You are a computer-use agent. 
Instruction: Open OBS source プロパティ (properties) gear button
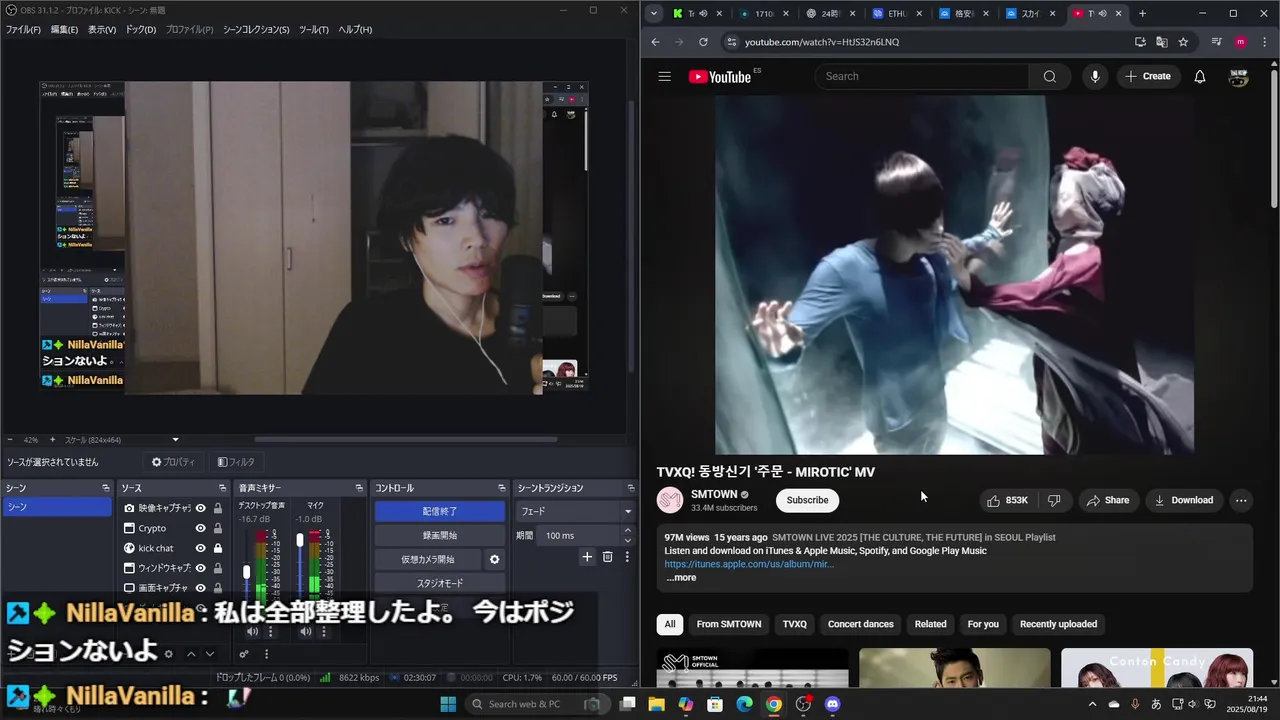coord(173,462)
